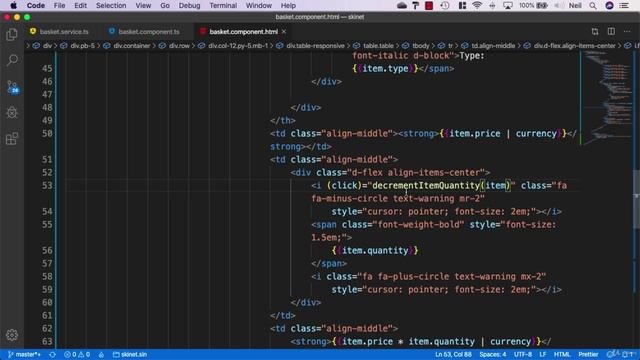640x360 pixels.
Task: Open the Edit menu
Action: pyautogui.click(x=80, y=5)
